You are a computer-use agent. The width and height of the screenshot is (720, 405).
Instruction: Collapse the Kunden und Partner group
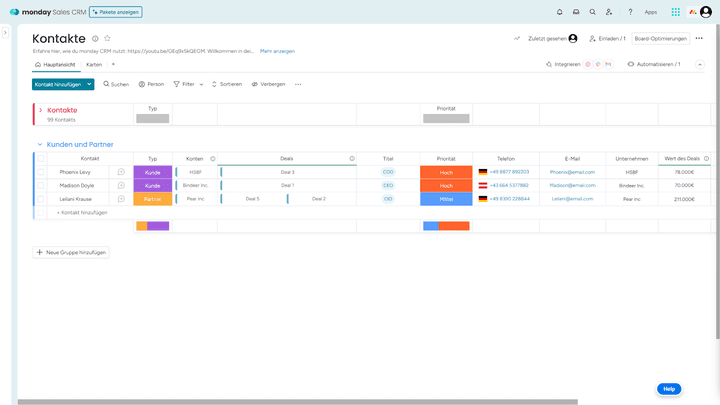click(x=40, y=145)
